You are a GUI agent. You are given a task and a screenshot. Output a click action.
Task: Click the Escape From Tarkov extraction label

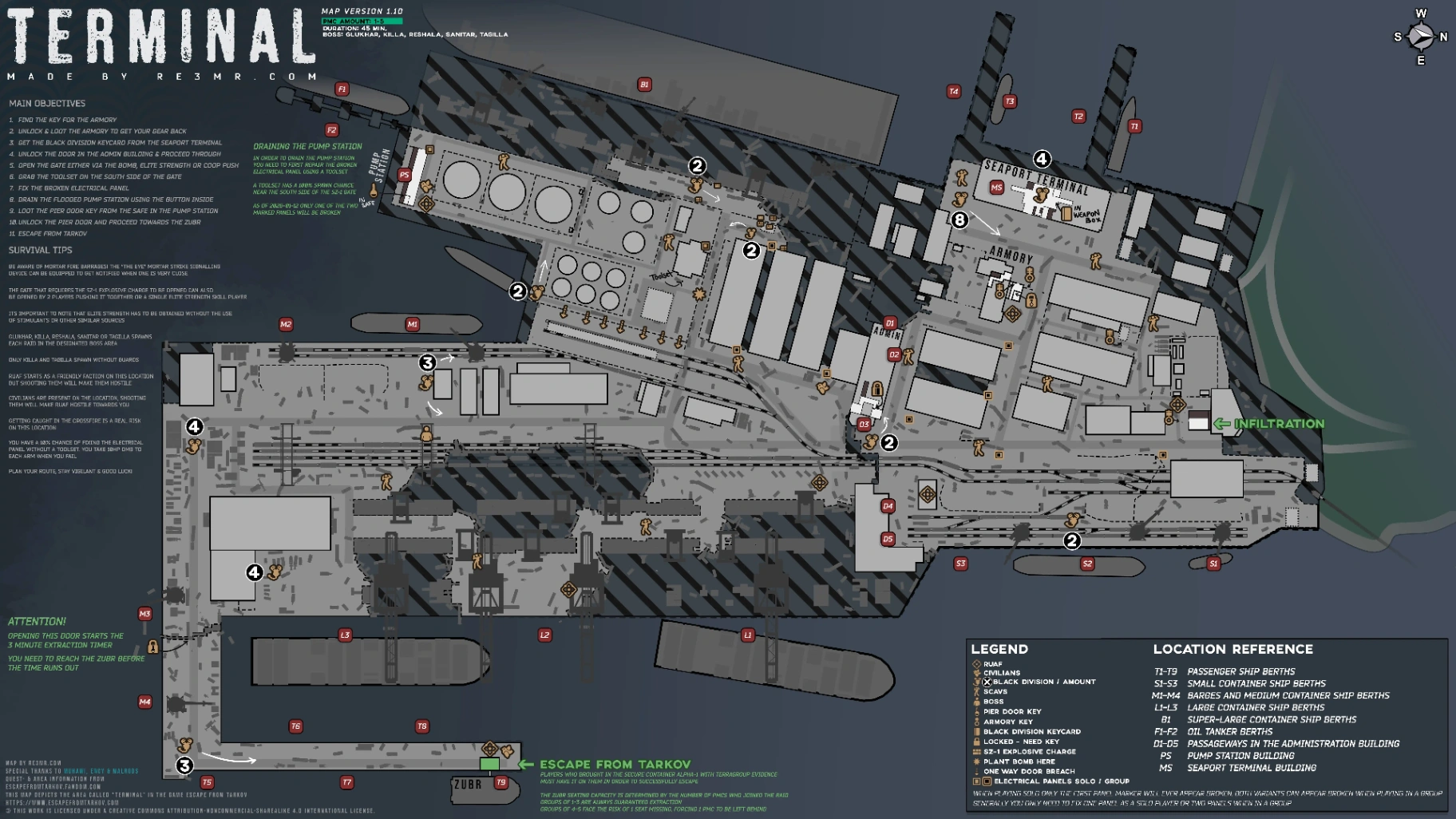click(x=615, y=765)
